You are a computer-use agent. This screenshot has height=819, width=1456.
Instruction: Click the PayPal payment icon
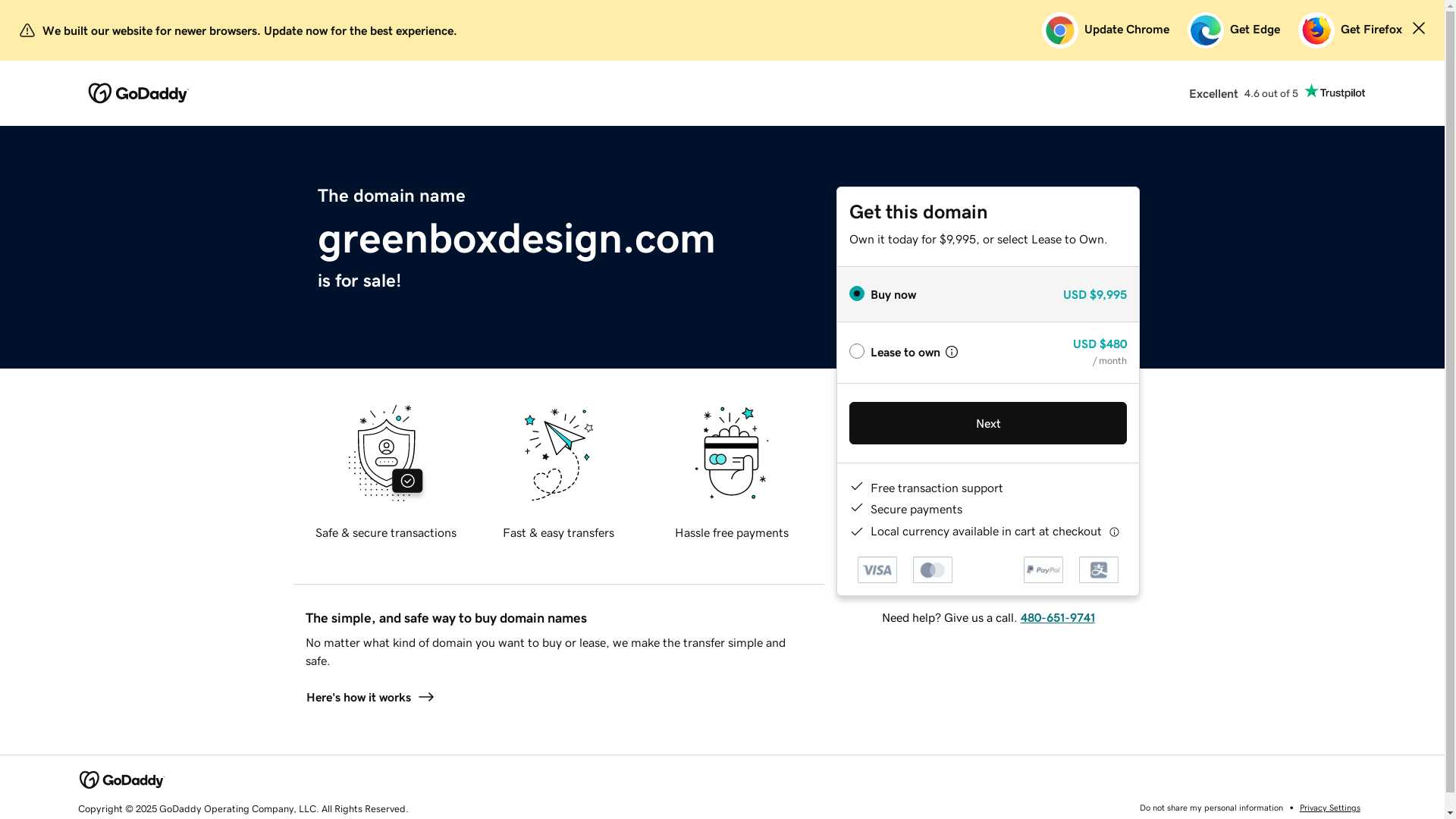point(1043,570)
